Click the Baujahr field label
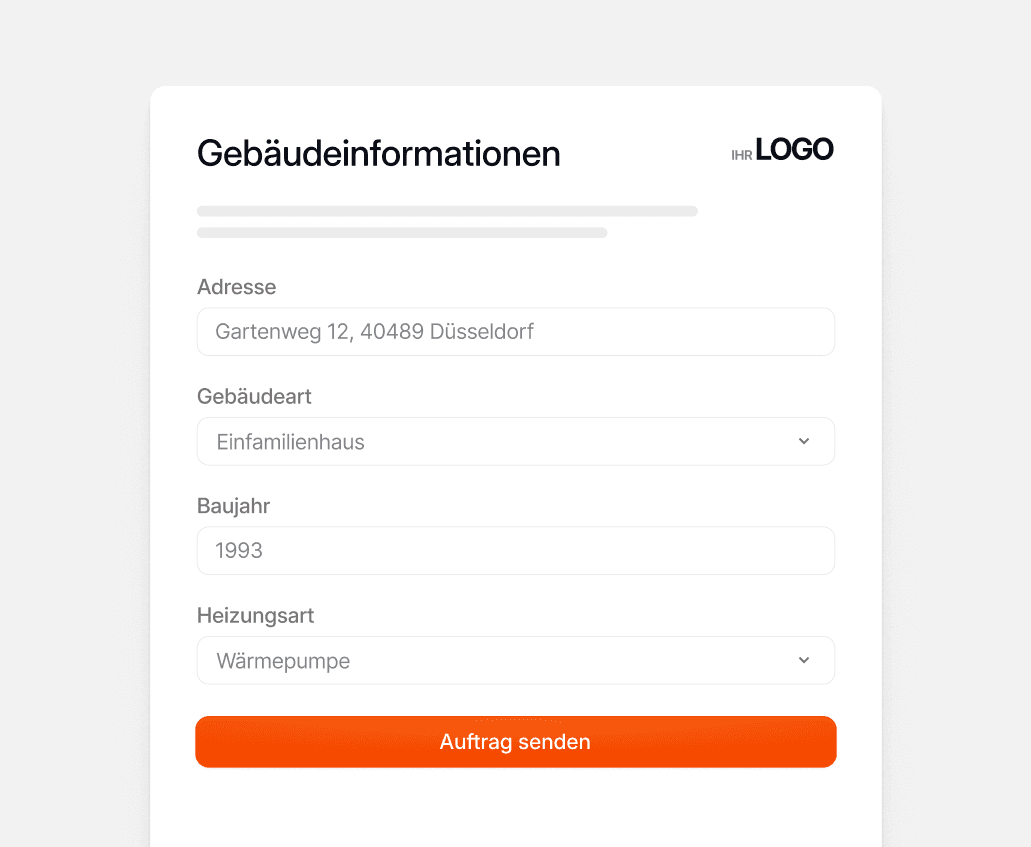The width and height of the screenshot is (1031, 847). click(x=233, y=506)
